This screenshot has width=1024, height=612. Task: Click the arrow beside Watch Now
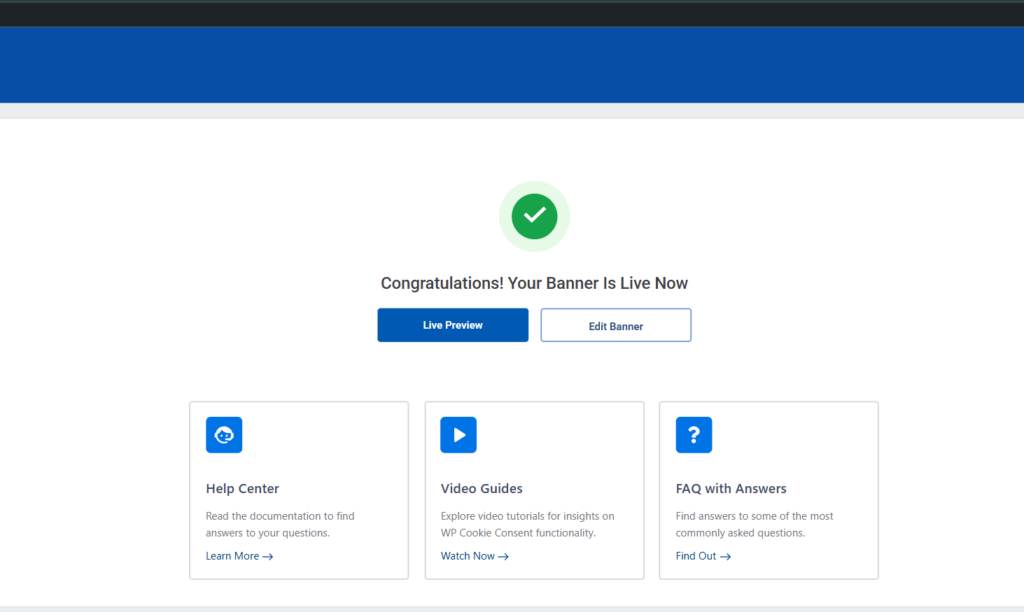coord(503,557)
